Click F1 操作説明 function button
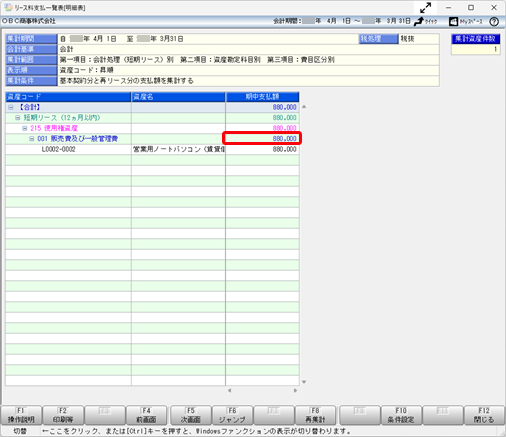The height and width of the screenshot is (437, 506). pyautogui.click(x=21, y=415)
